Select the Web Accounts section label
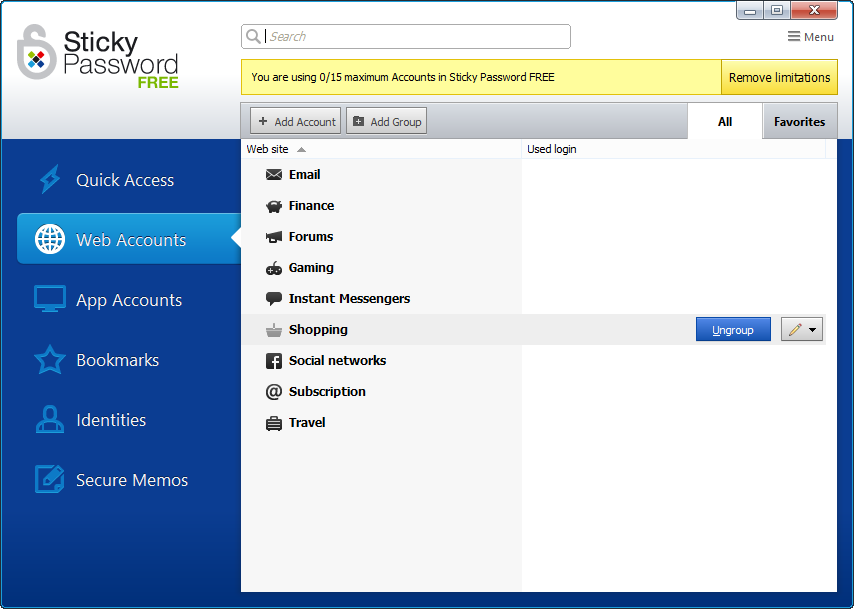 (x=131, y=240)
